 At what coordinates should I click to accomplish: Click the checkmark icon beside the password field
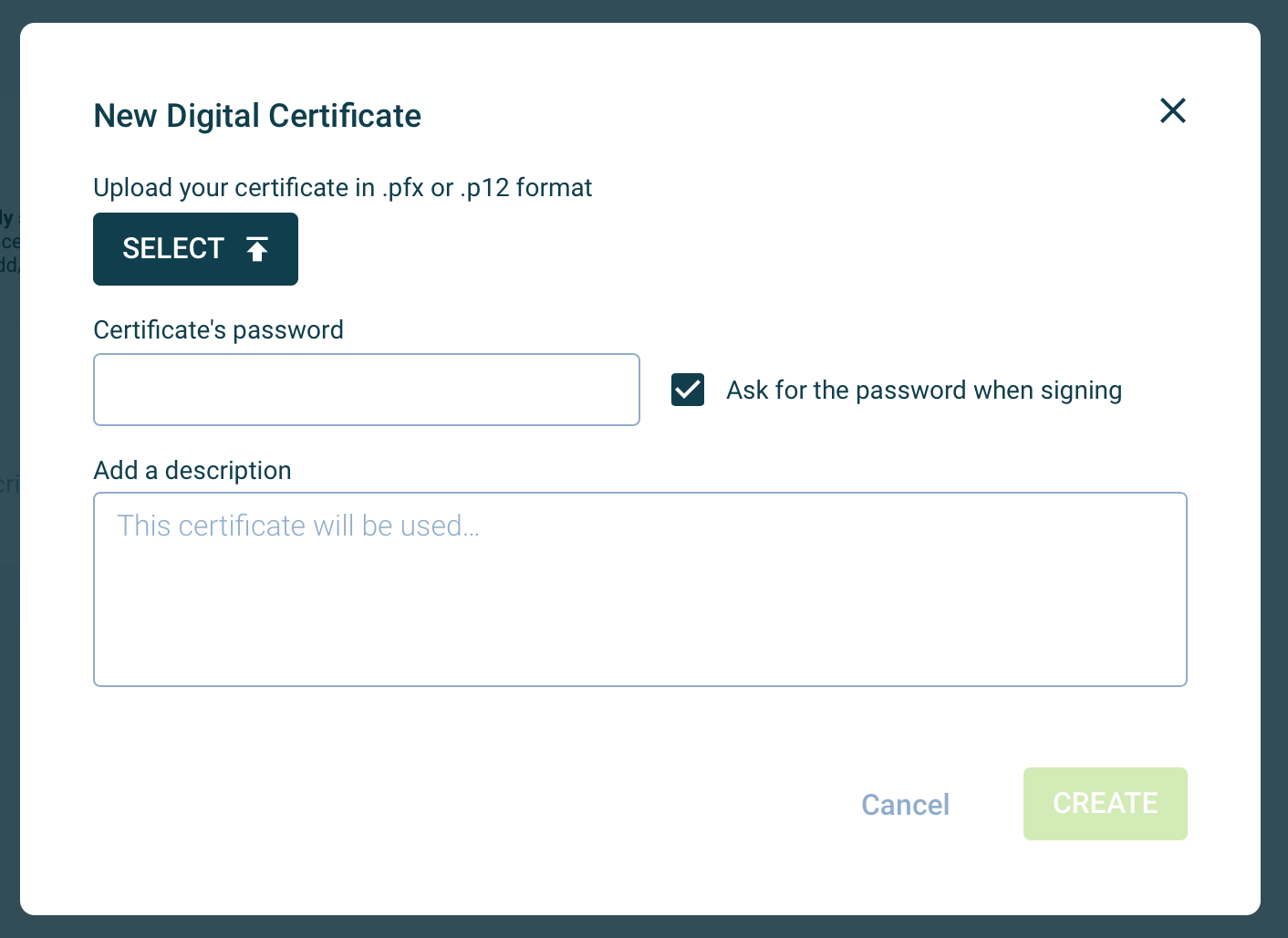[x=688, y=390]
